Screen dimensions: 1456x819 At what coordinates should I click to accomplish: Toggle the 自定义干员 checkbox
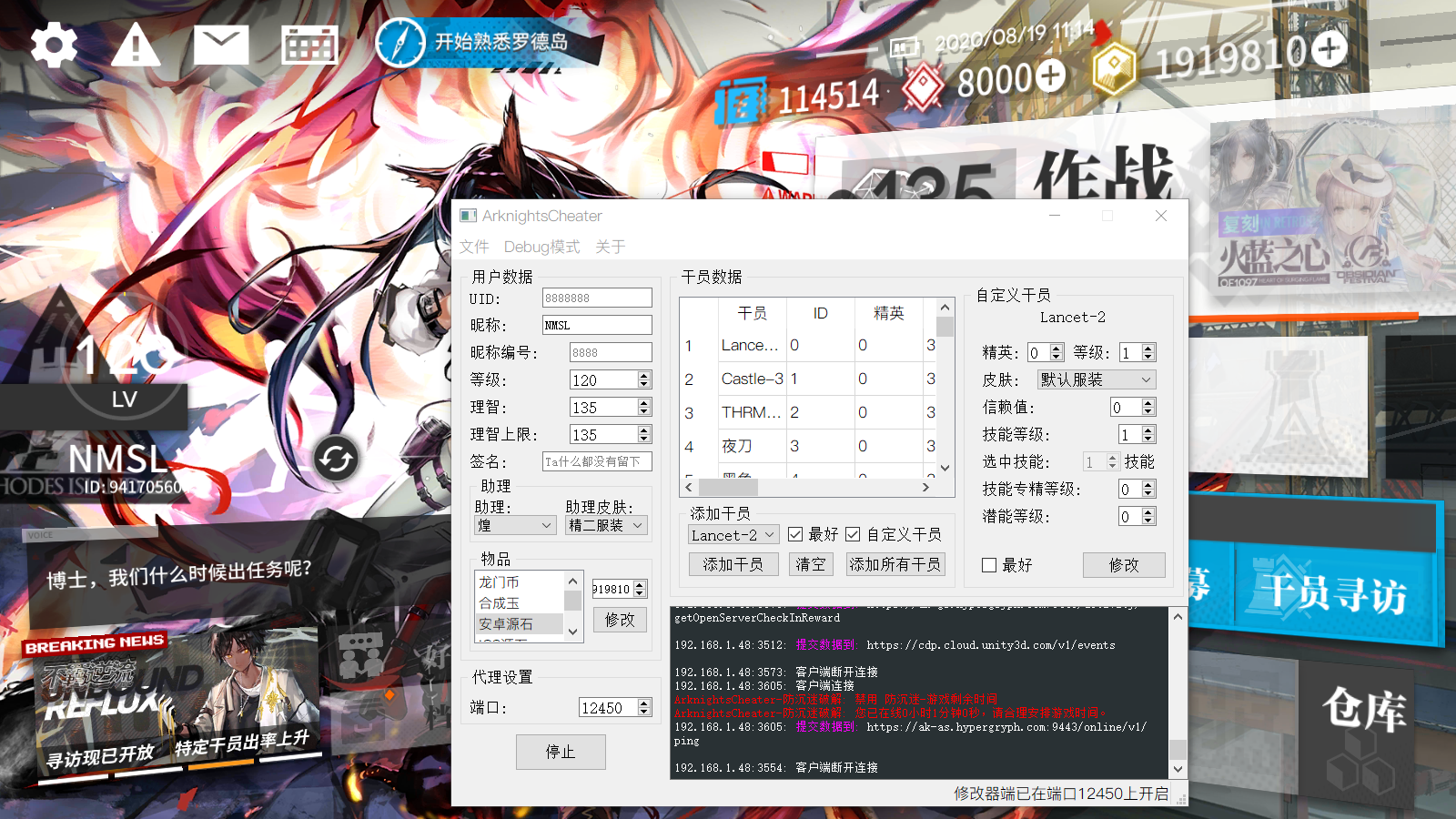[853, 534]
